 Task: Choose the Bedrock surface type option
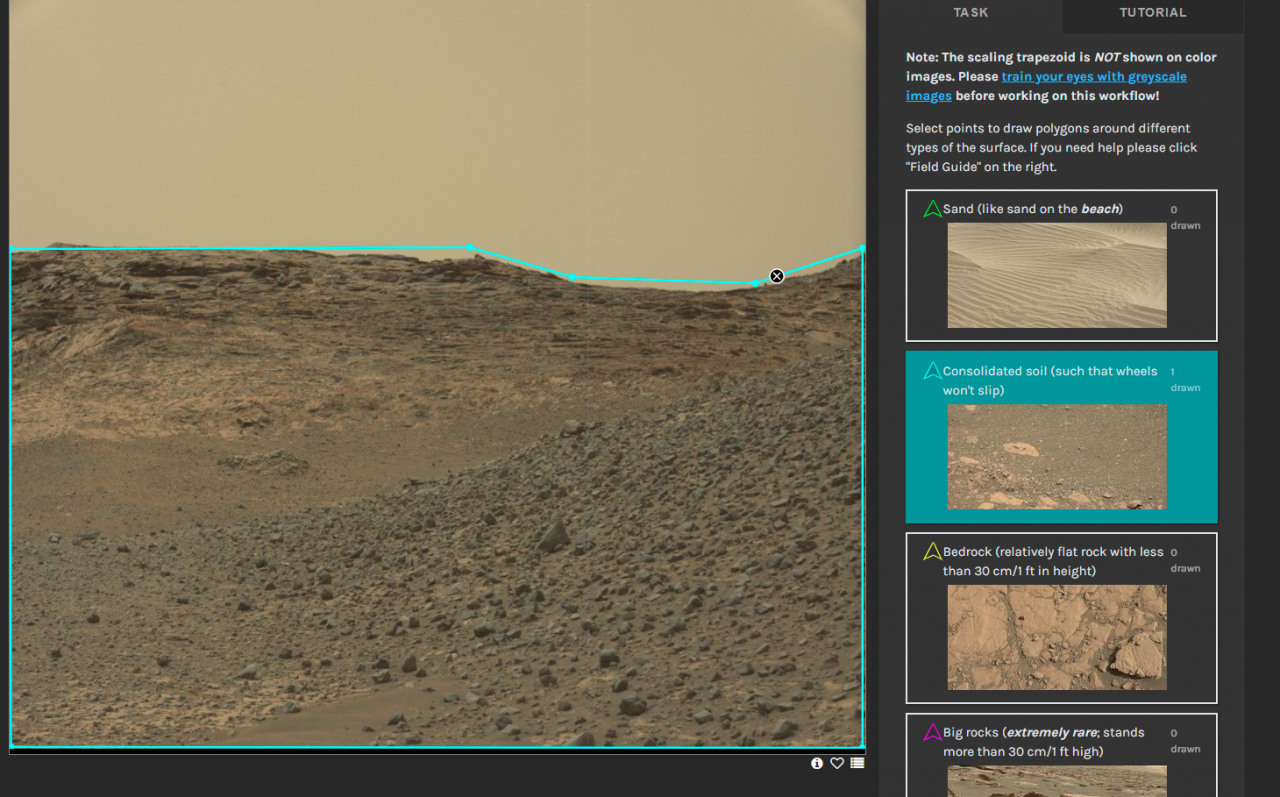pyautogui.click(x=1061, y=618)
